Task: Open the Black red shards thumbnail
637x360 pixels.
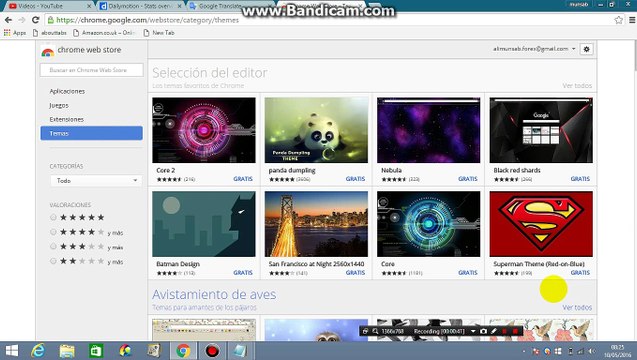Action: tap(541, 130)
